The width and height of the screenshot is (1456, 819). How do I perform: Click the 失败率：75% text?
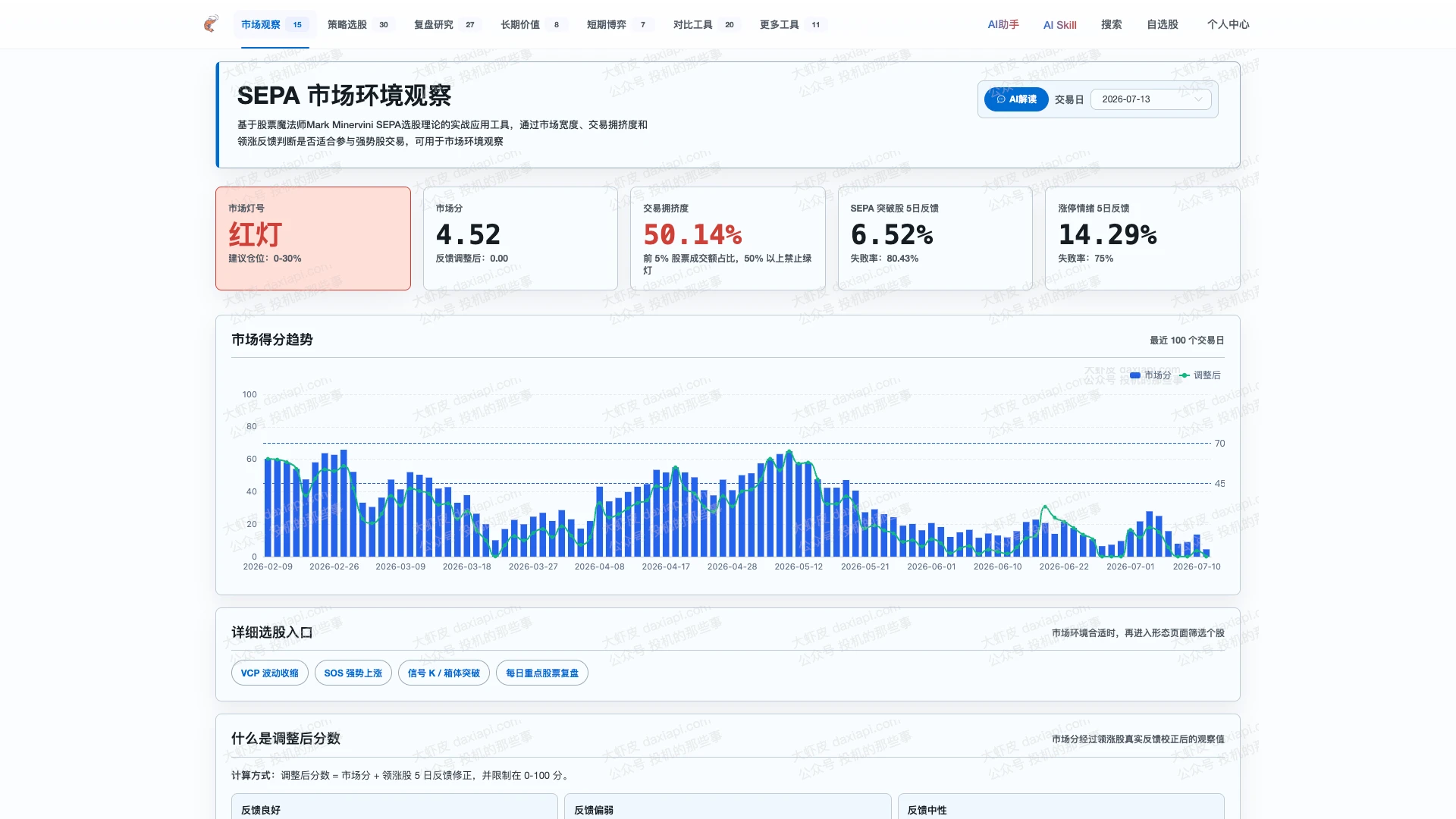pyautogui.click(x=1085, y=259)
